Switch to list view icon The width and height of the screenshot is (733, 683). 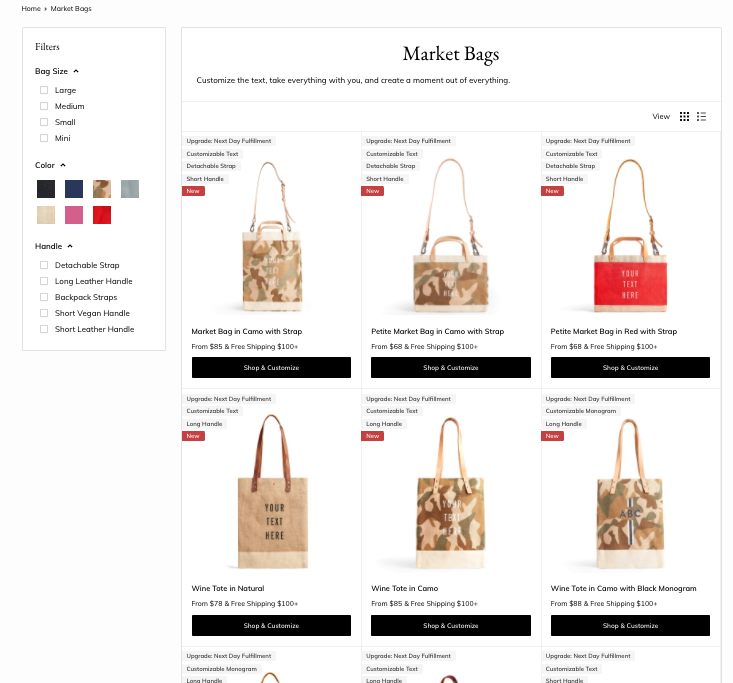[x=701, y=116]
